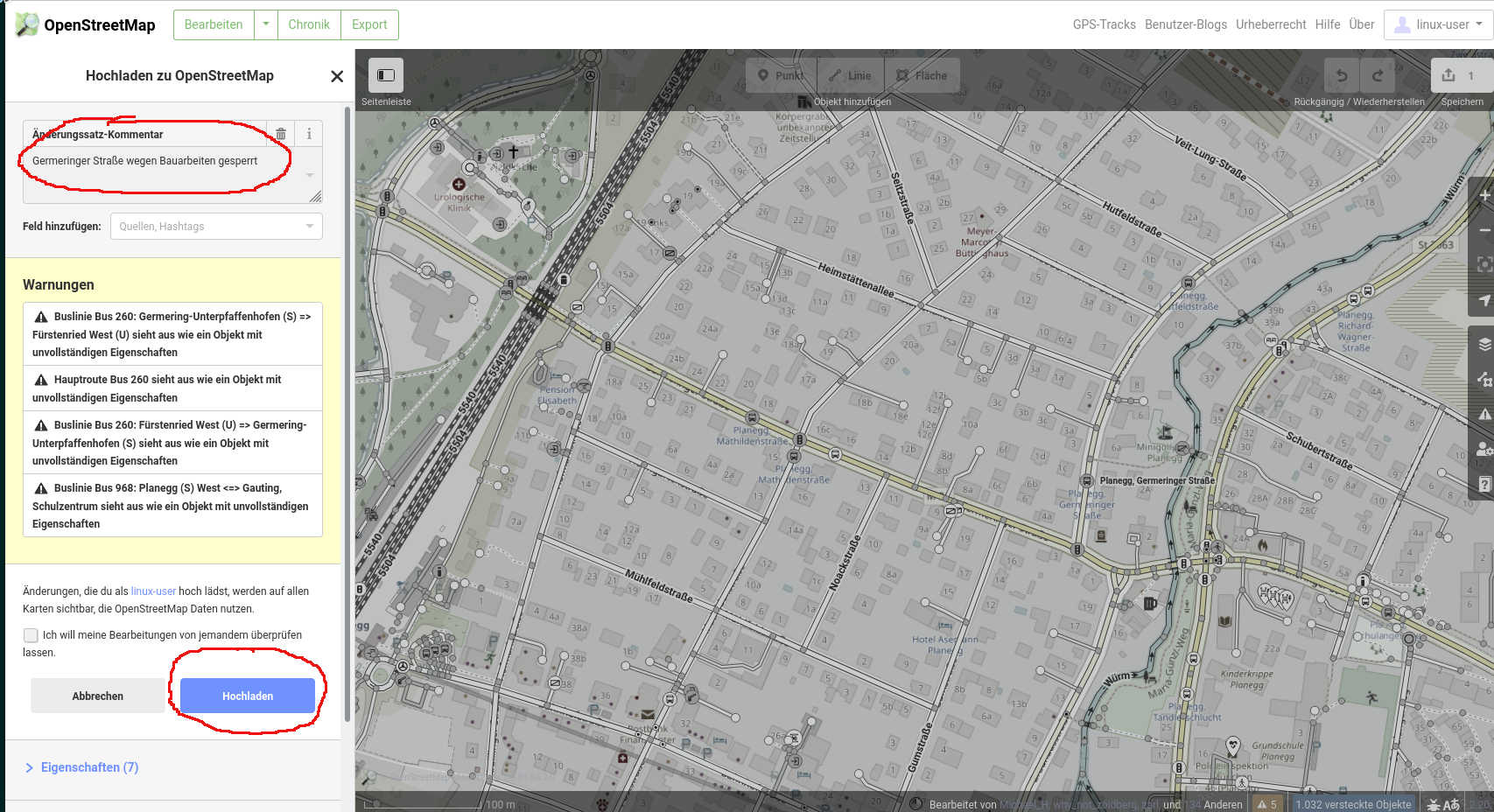The height and width of the screenshot is (812, 1494).
Task: Select warning Hauptroute Bus 260
Action: (x=172, y=388)
